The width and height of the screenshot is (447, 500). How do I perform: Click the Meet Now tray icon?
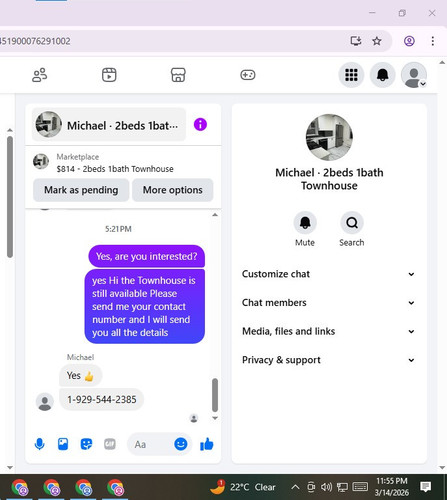(311, 487)
